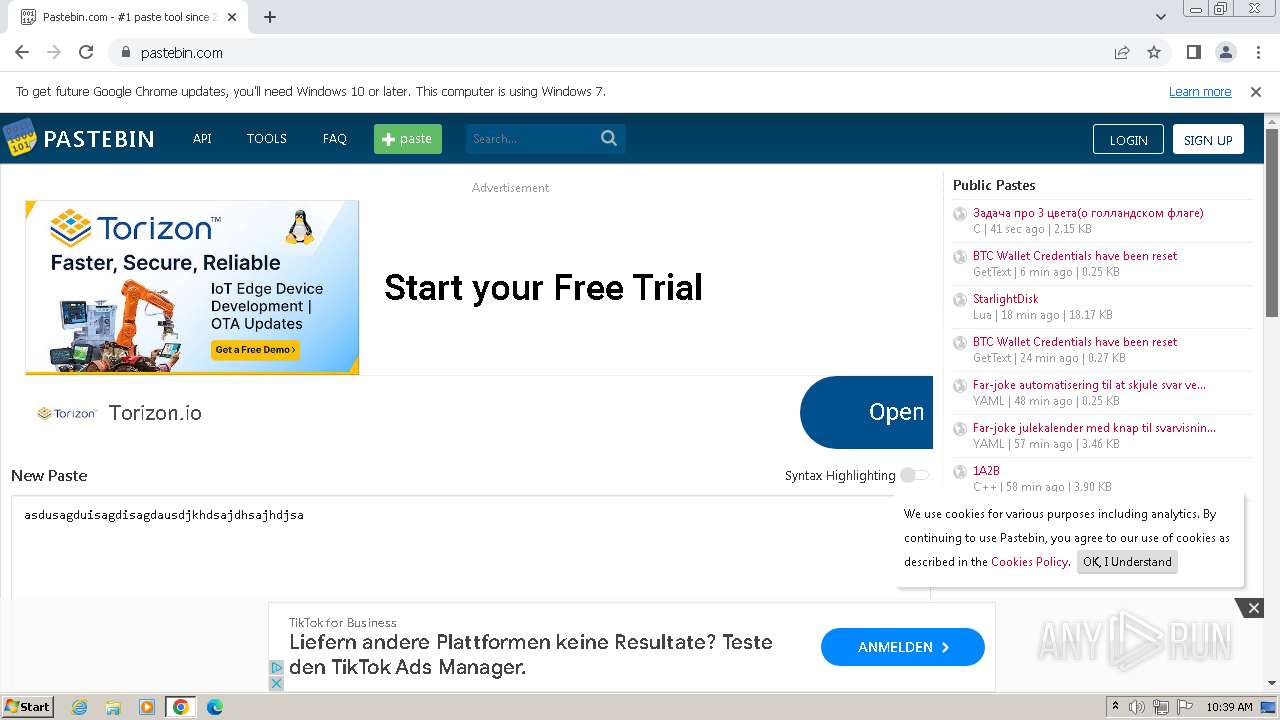Screen dimensions: 1280x720
Task: Click the Pastebin search input field
Action: pyautogui.click(x=532, y=138)
